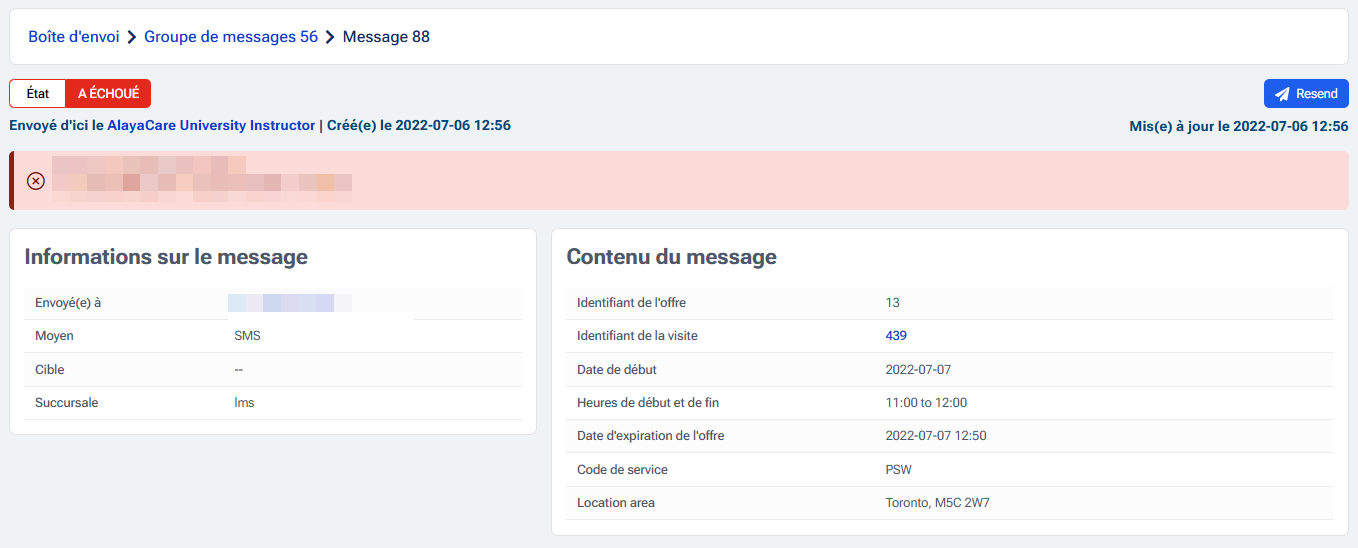Screen dimensions: 1358x548
Task: Click the red error circle icon
Action: point(36,181)
